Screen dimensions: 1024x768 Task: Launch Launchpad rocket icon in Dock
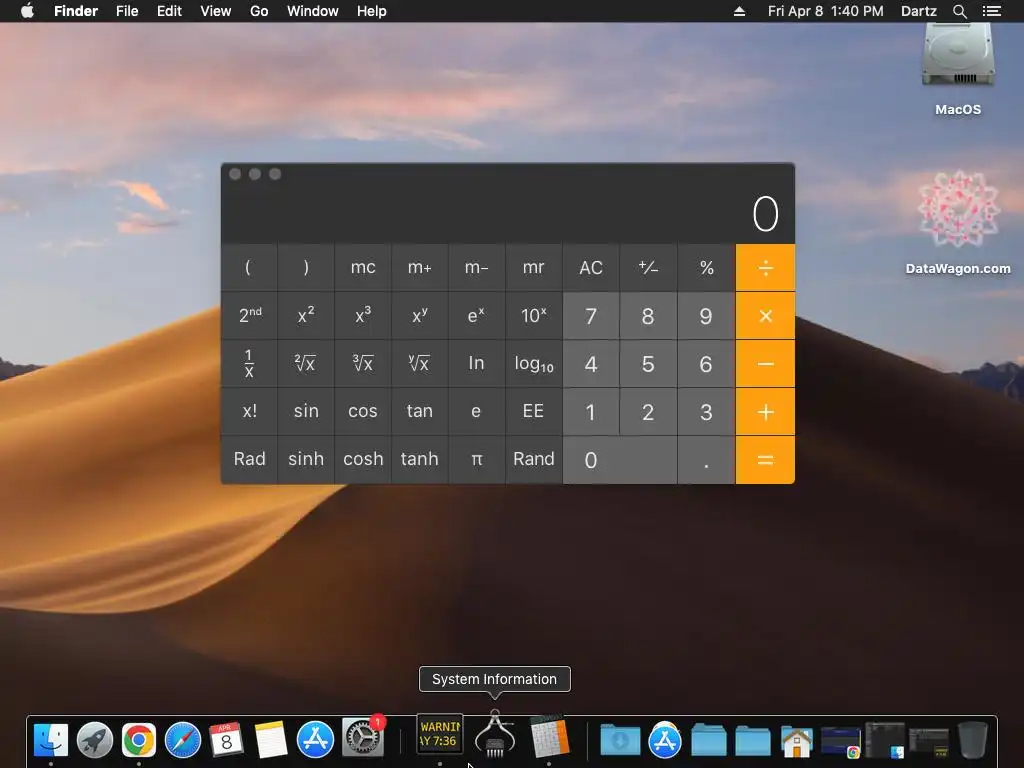(x=95, y=740)
